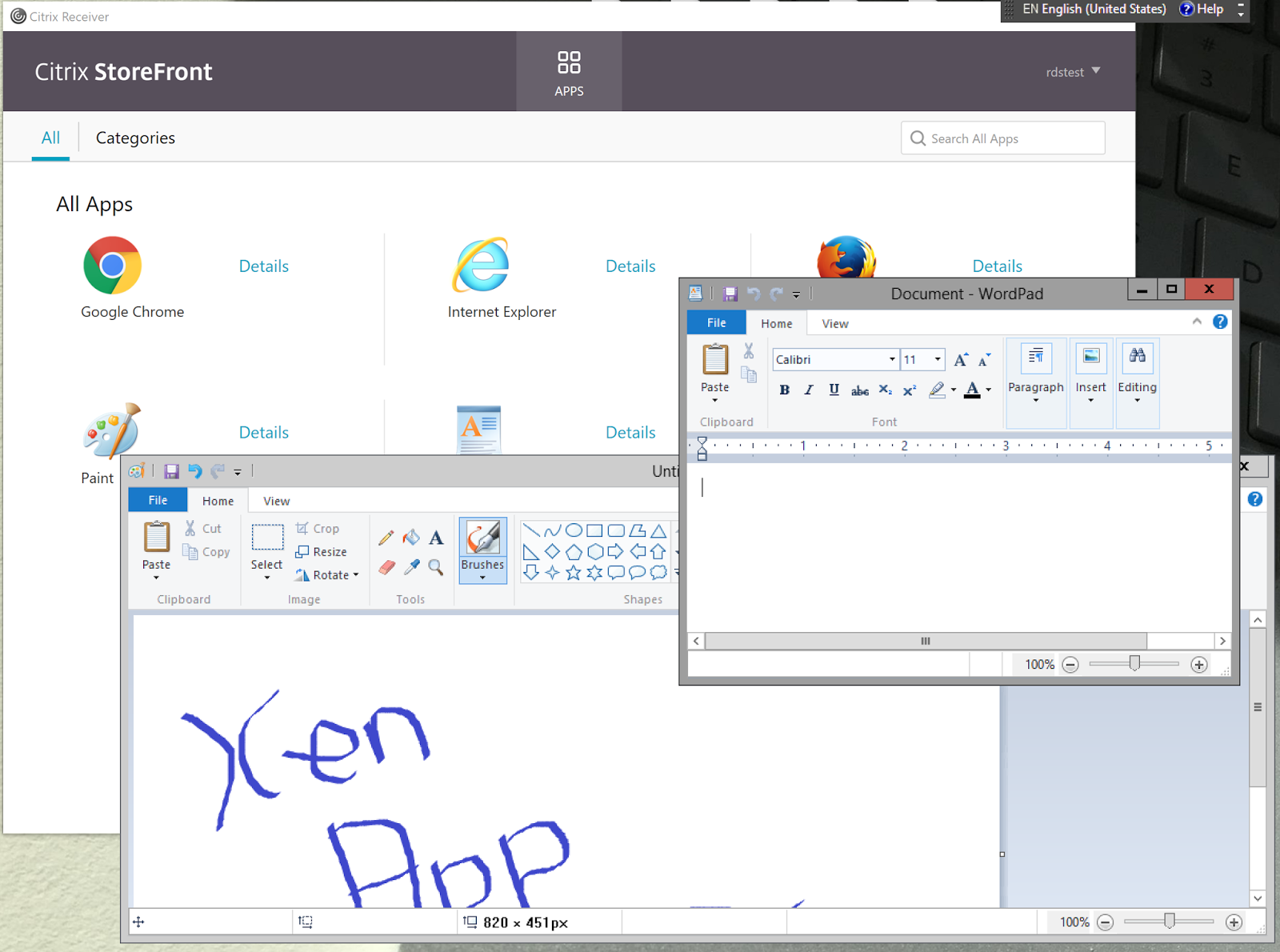Open the File menu in Paint

[x=158, y=500]
